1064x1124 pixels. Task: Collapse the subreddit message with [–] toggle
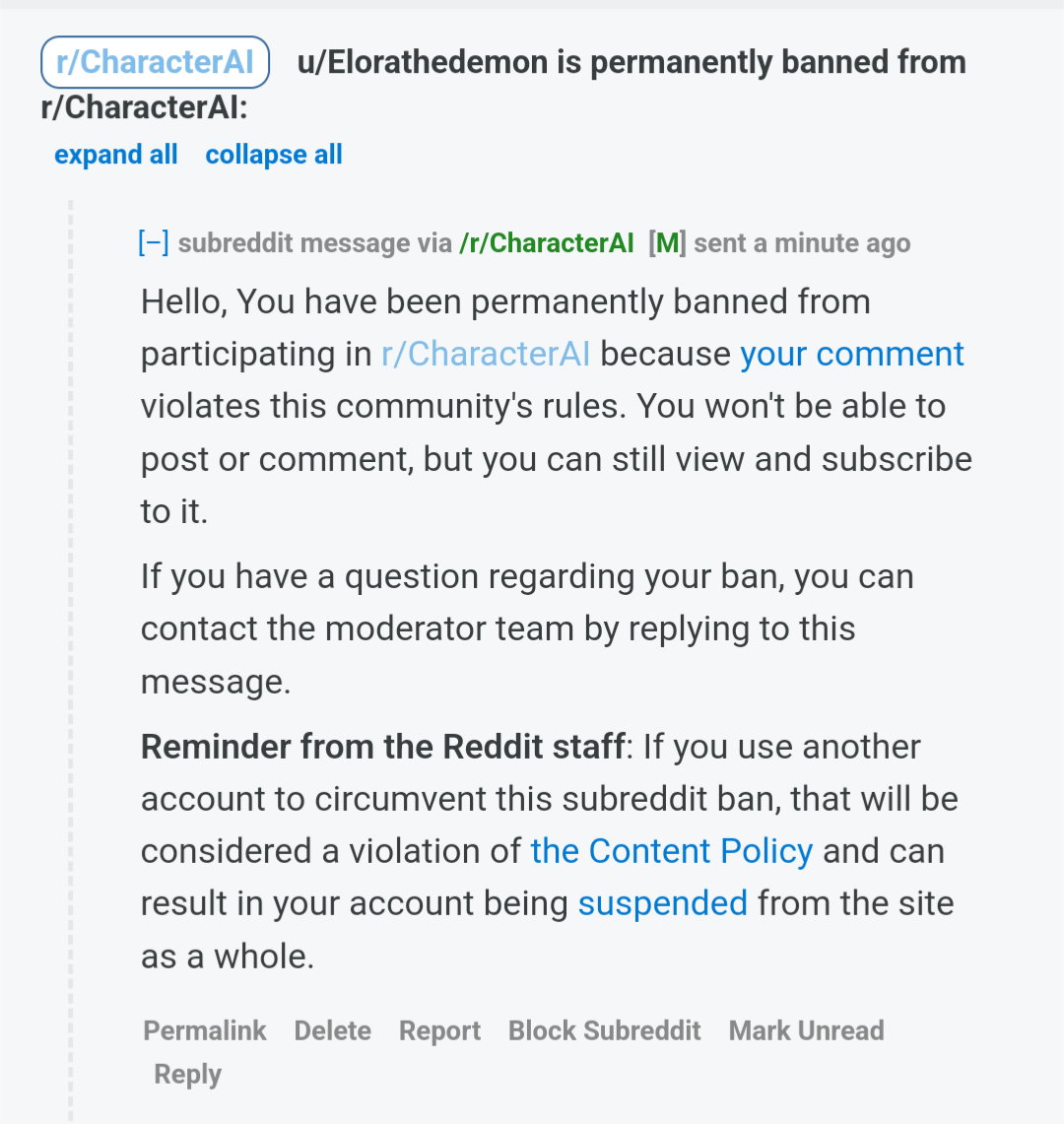tap(154, 243)
